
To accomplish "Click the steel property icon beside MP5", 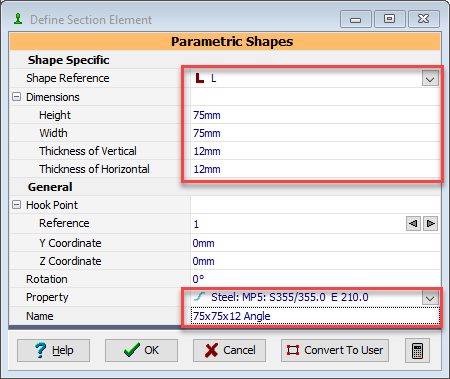I will click(x=199, y=297).
